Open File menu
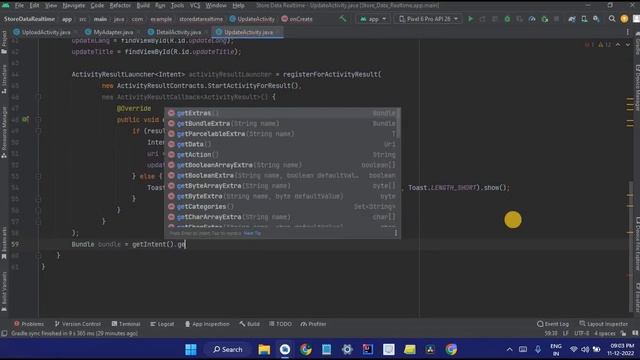Image resolution: width=640 pixels, height=360 pixels. coord(19,5)
